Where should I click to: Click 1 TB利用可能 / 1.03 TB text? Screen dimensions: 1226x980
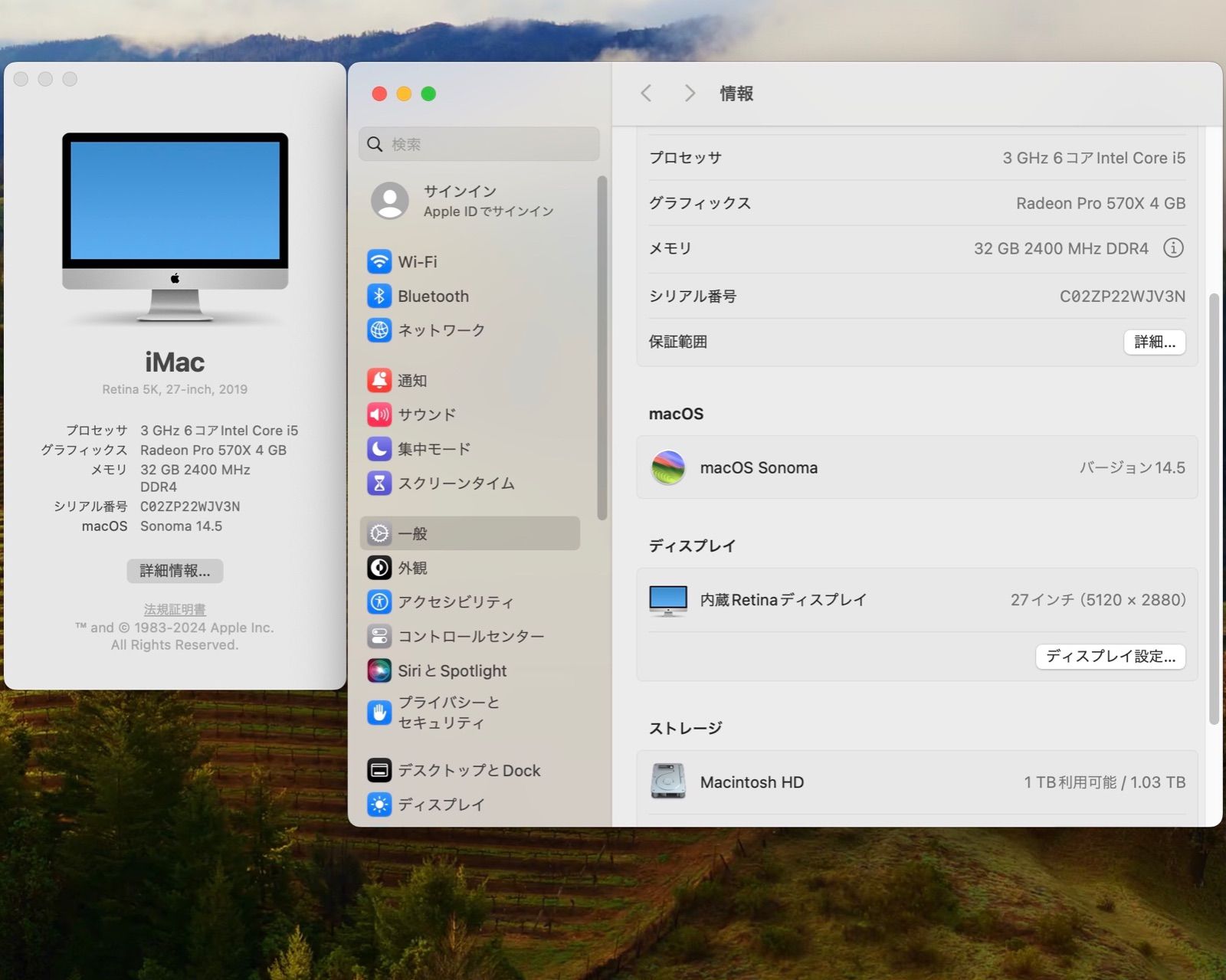[x=1105, y=782]
